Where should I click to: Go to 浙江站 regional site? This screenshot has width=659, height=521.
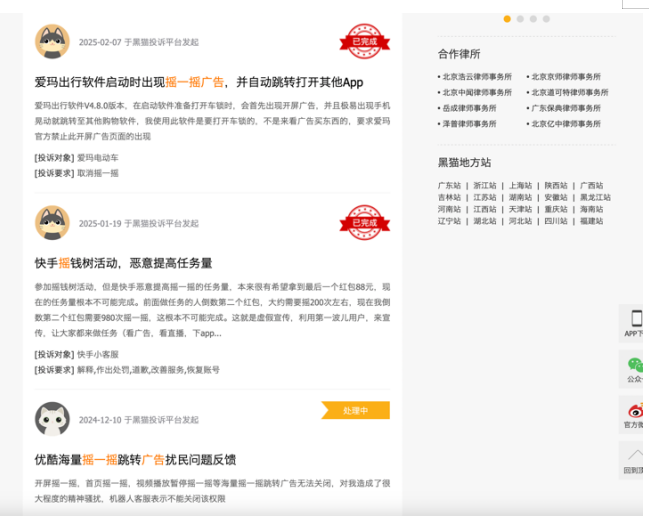click(485, 185)
